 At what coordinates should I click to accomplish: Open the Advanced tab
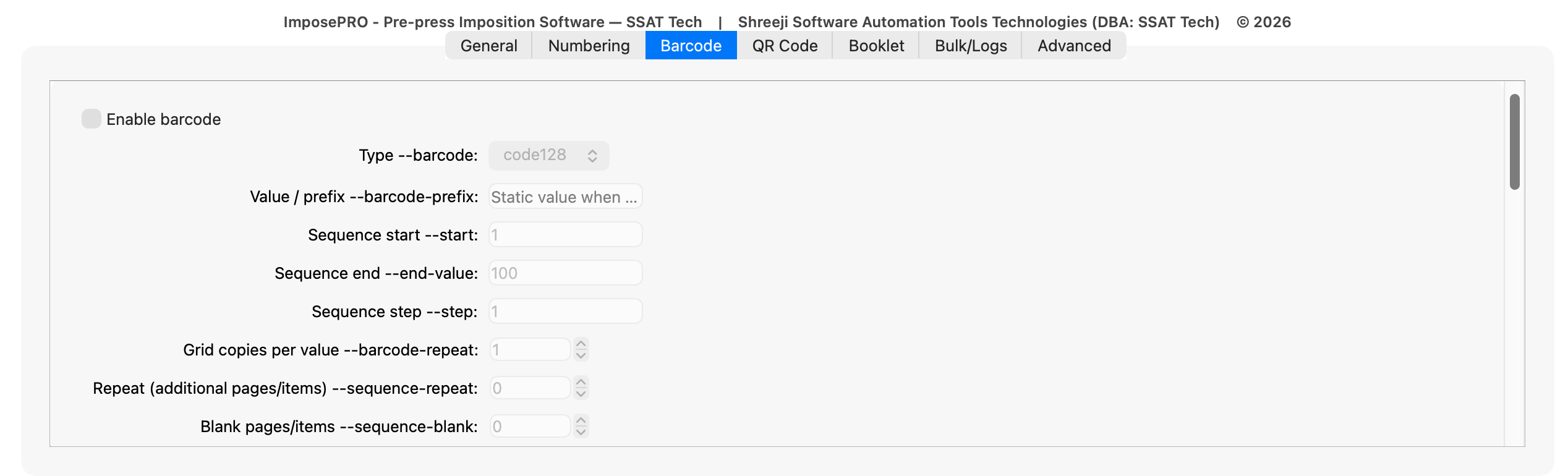(1074, 46)
